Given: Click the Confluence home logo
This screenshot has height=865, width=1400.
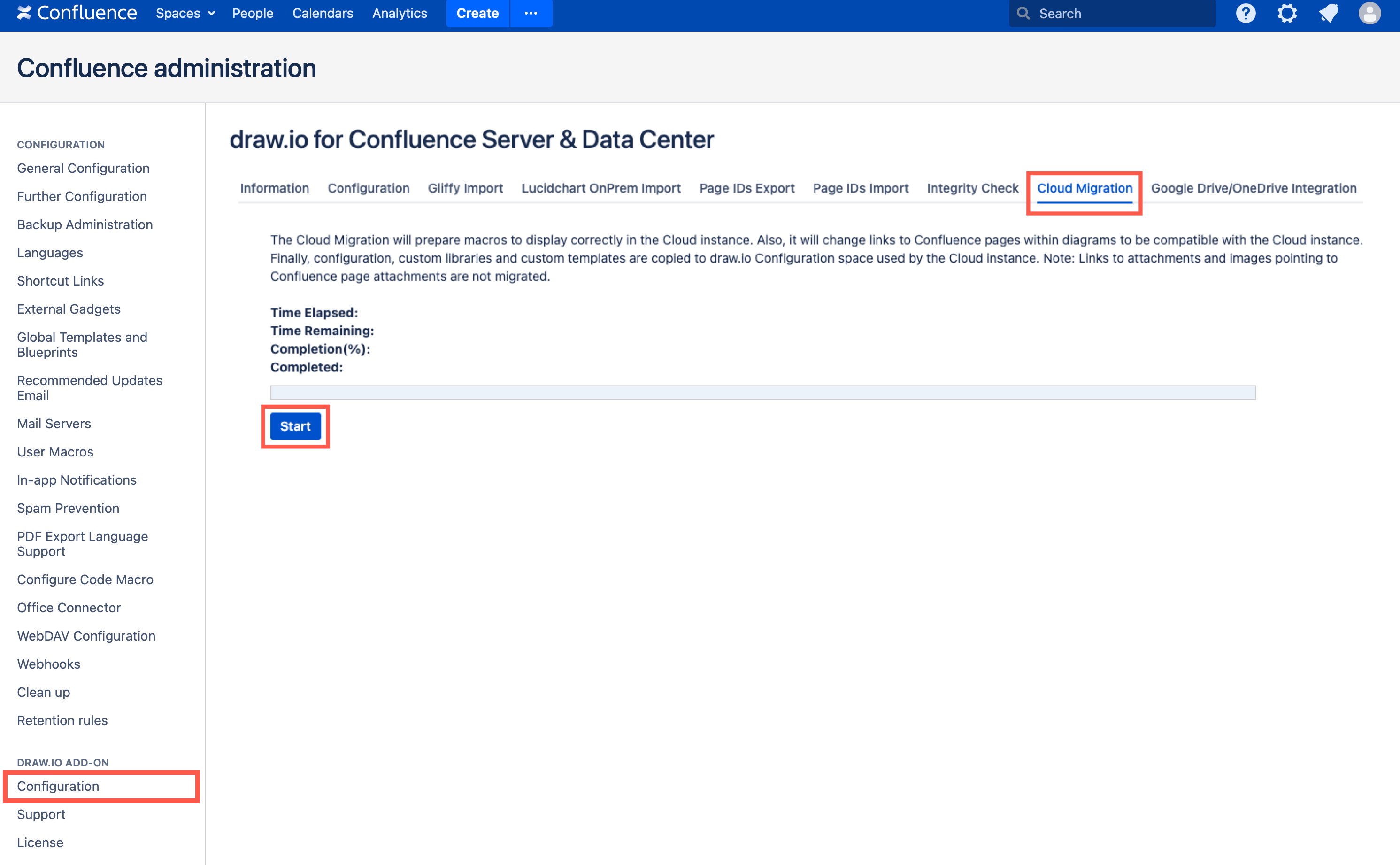Looking at the screenshot, I should 76,13.
